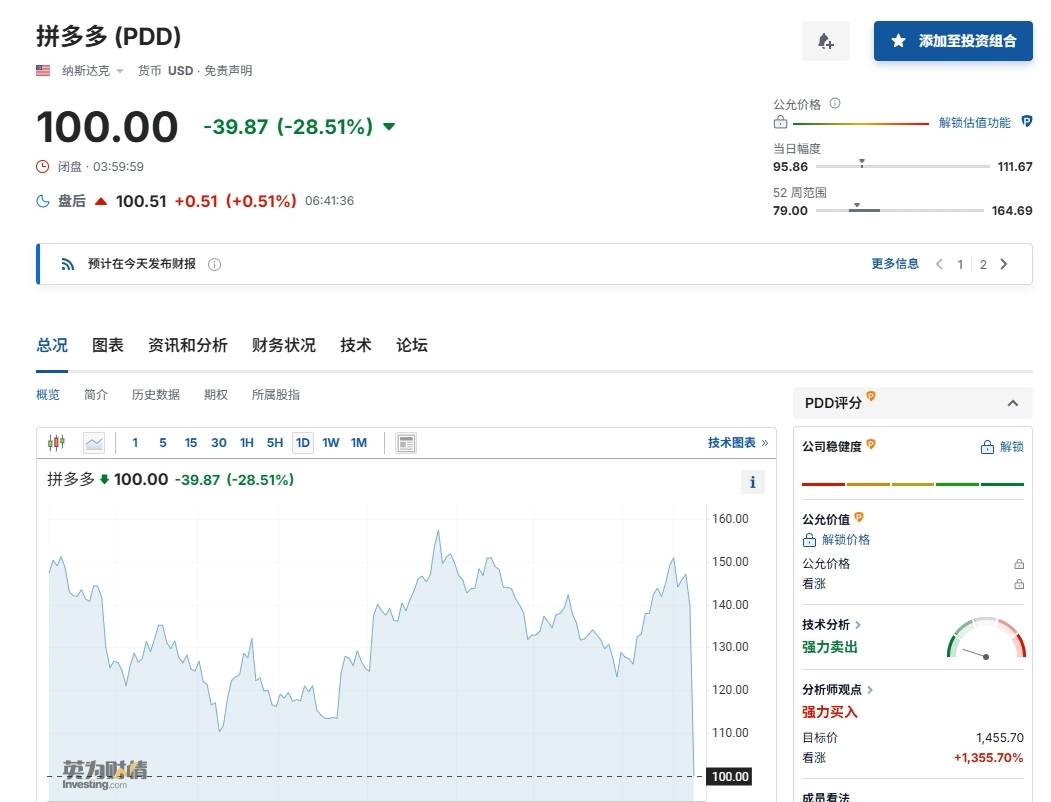
Task: Open the 更多信息 link
Action: [x=895, y=264]
